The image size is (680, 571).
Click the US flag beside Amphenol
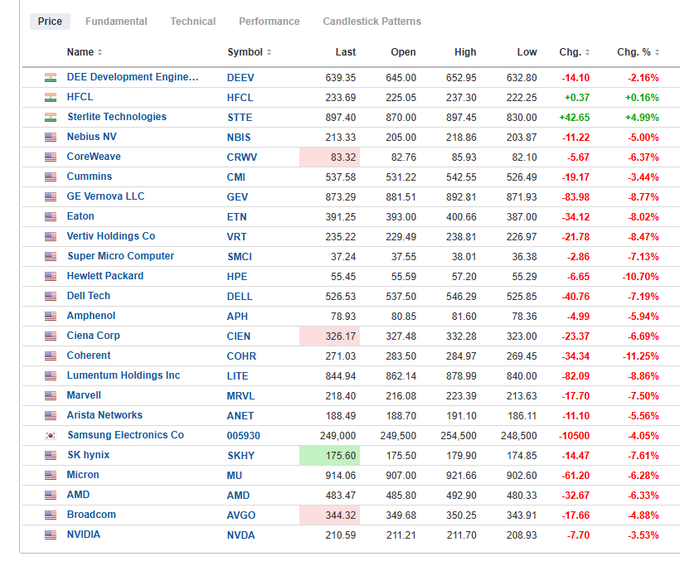pos(51,316)
